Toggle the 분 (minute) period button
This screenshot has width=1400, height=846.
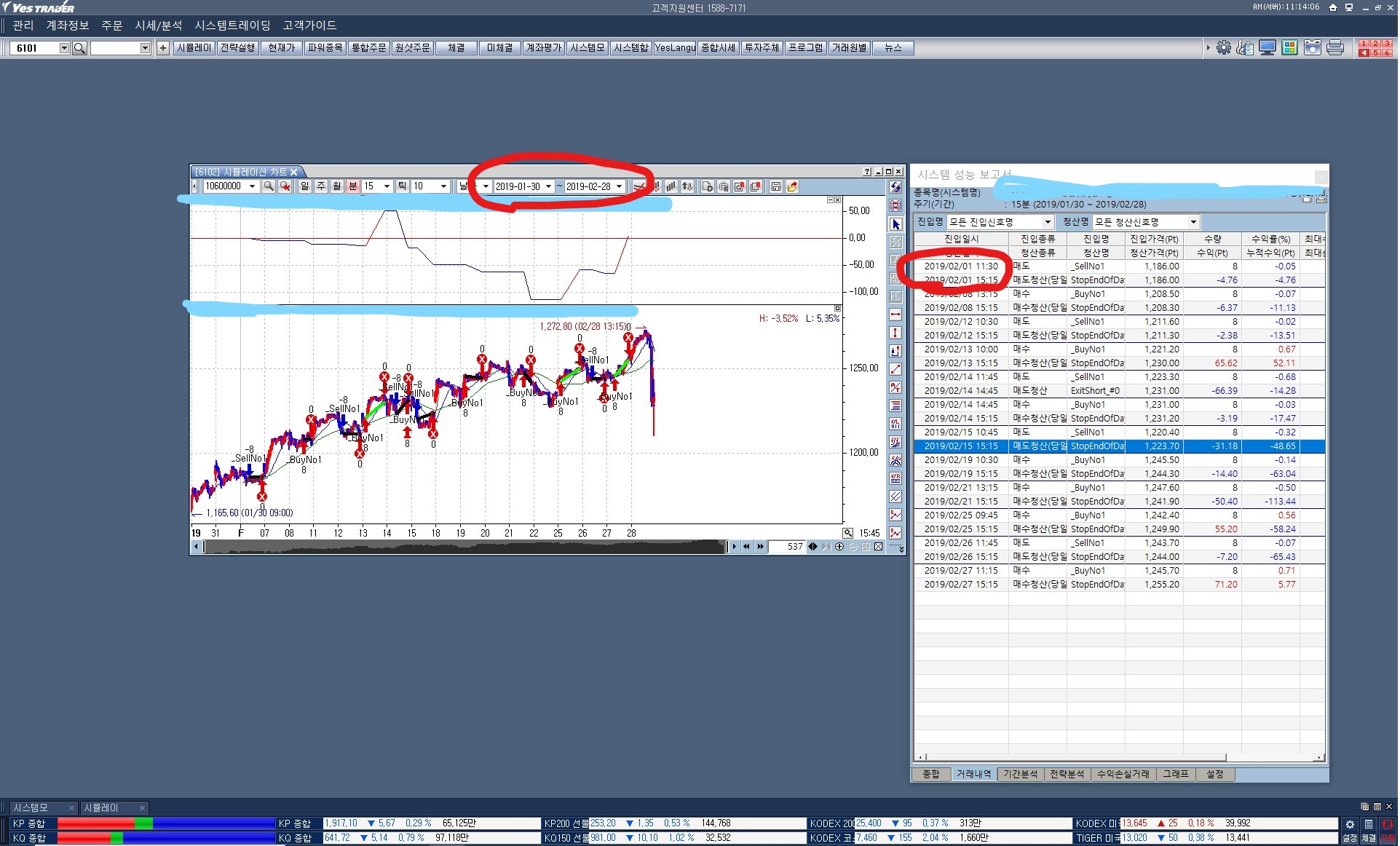tap(353, 186)
